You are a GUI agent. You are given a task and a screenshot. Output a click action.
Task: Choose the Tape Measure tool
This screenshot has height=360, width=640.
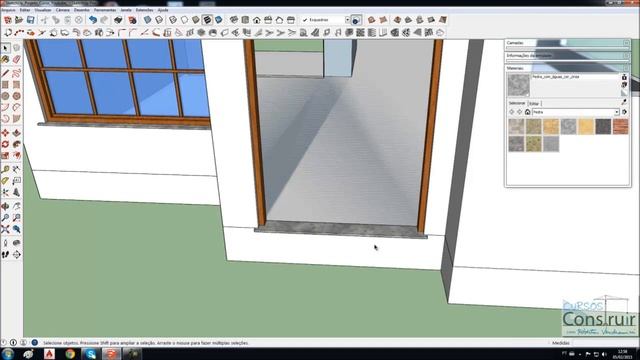tap(5, 169)
